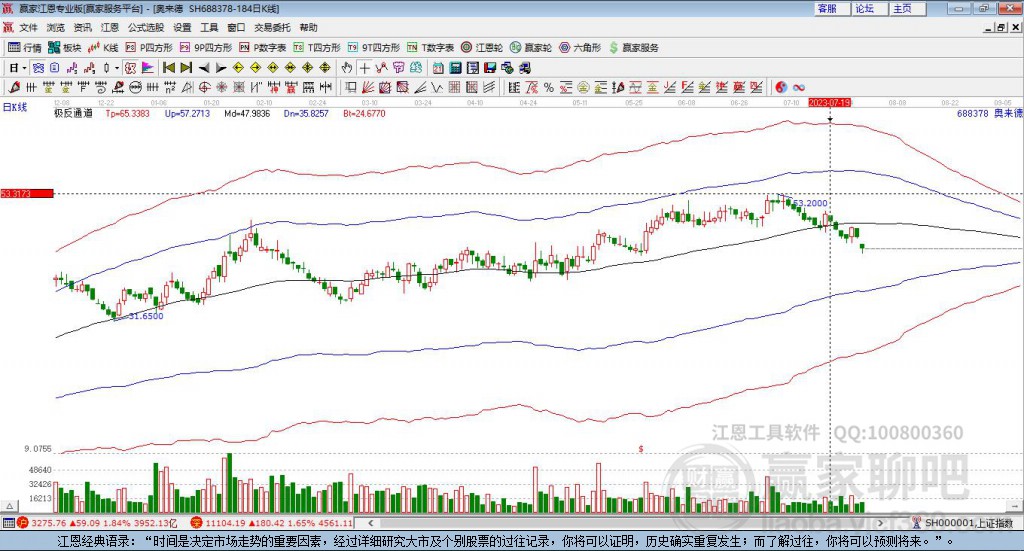Open 赢家服务 with the dollar icon
Viewport: 1024px width, 551px height.
(633, 48)
